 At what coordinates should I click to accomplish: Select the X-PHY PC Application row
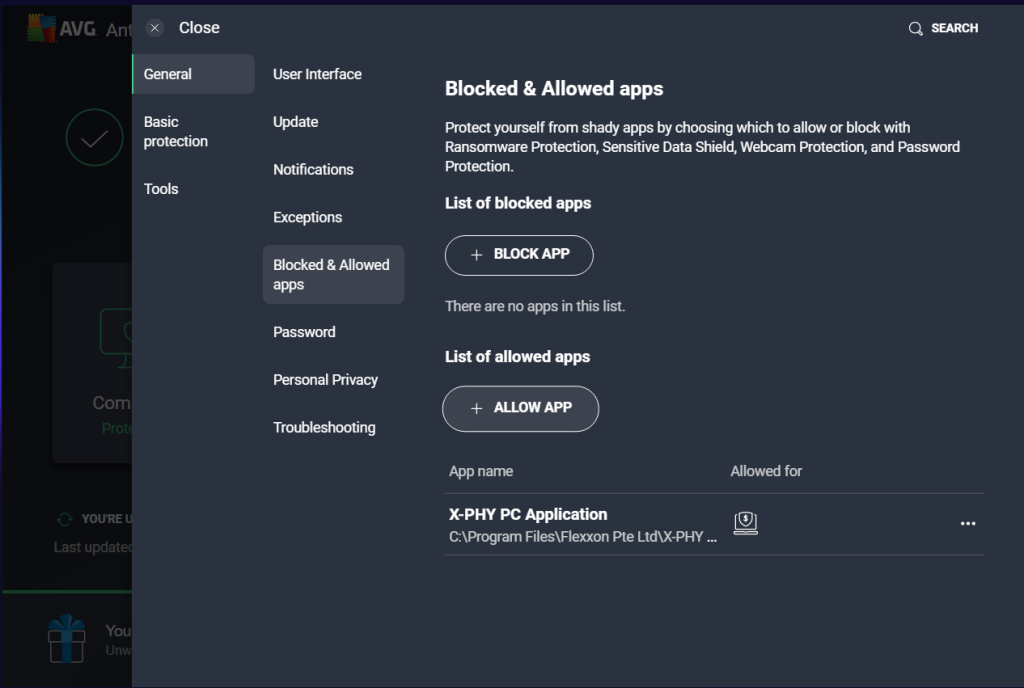coord(583,524)
